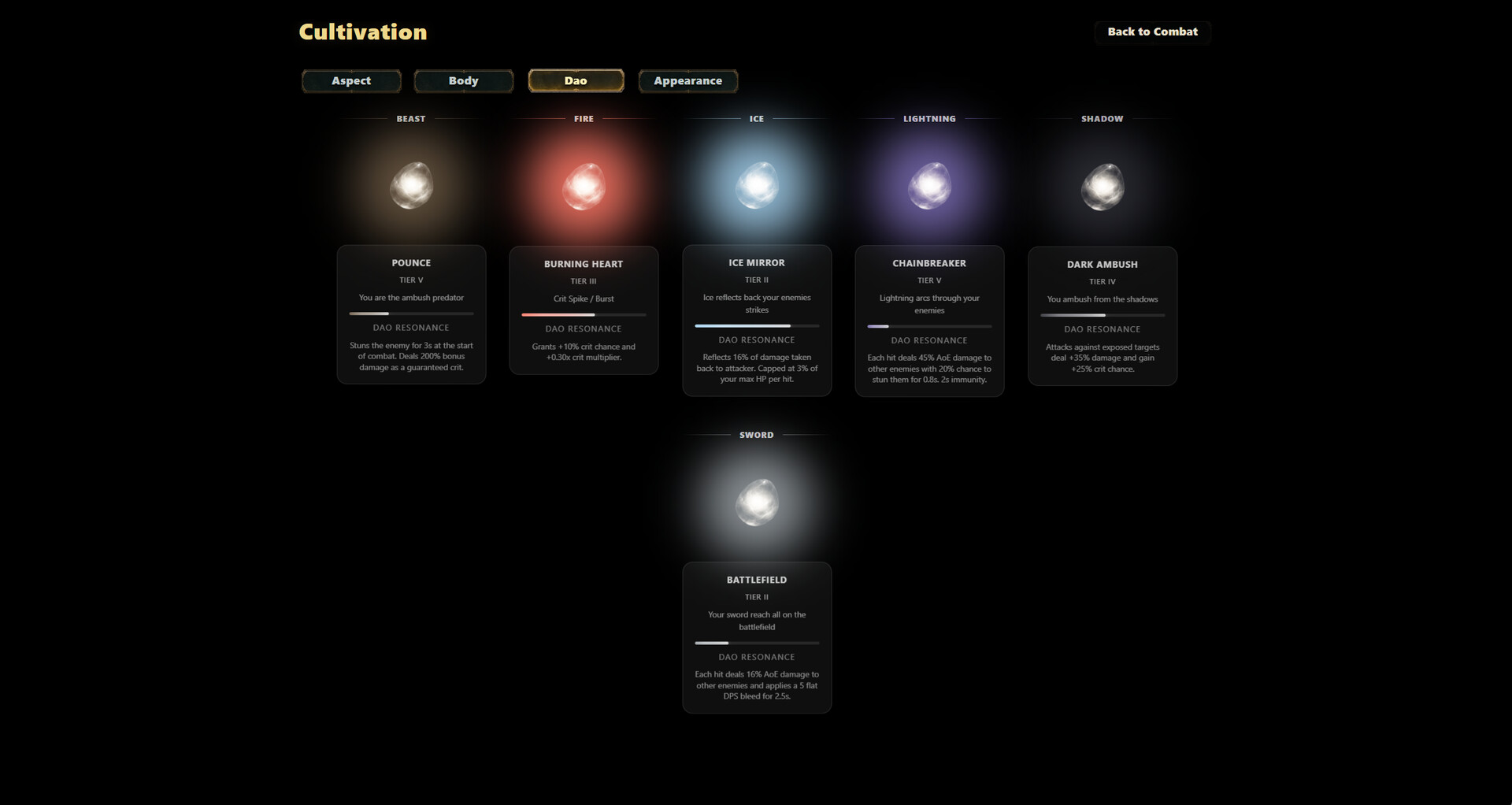The image size is (1512, 805).
Task: Click the ICE column heading
Action: (x=757, y=119)
